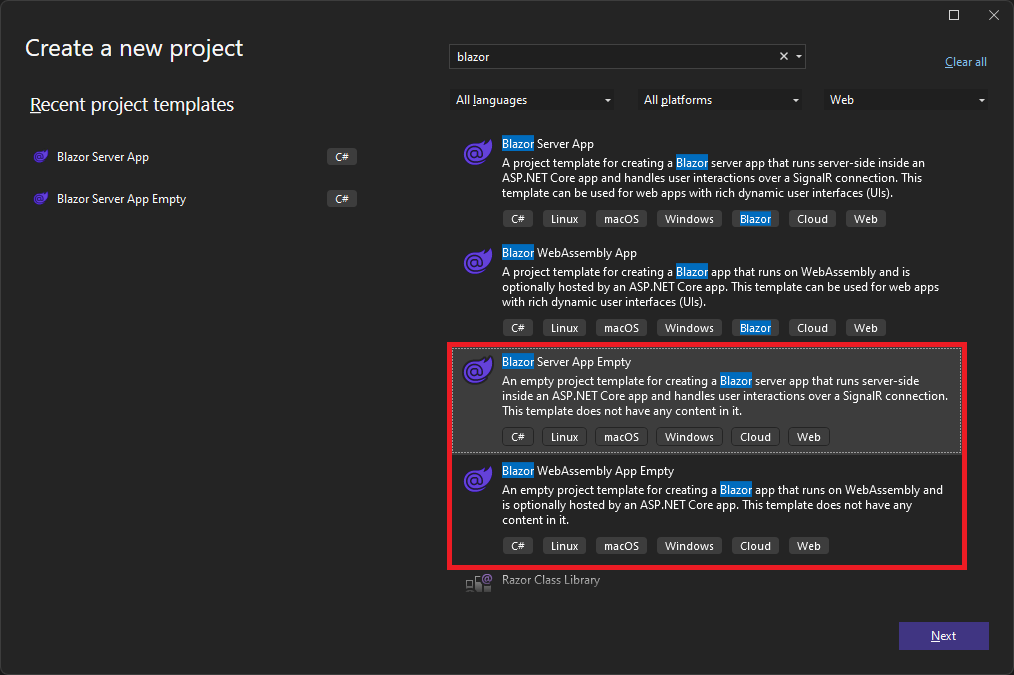Click the Windows tag under Blazor WebAssembly App
The width and height of the screenshot is (1014, 675).
tap(689, 328)
